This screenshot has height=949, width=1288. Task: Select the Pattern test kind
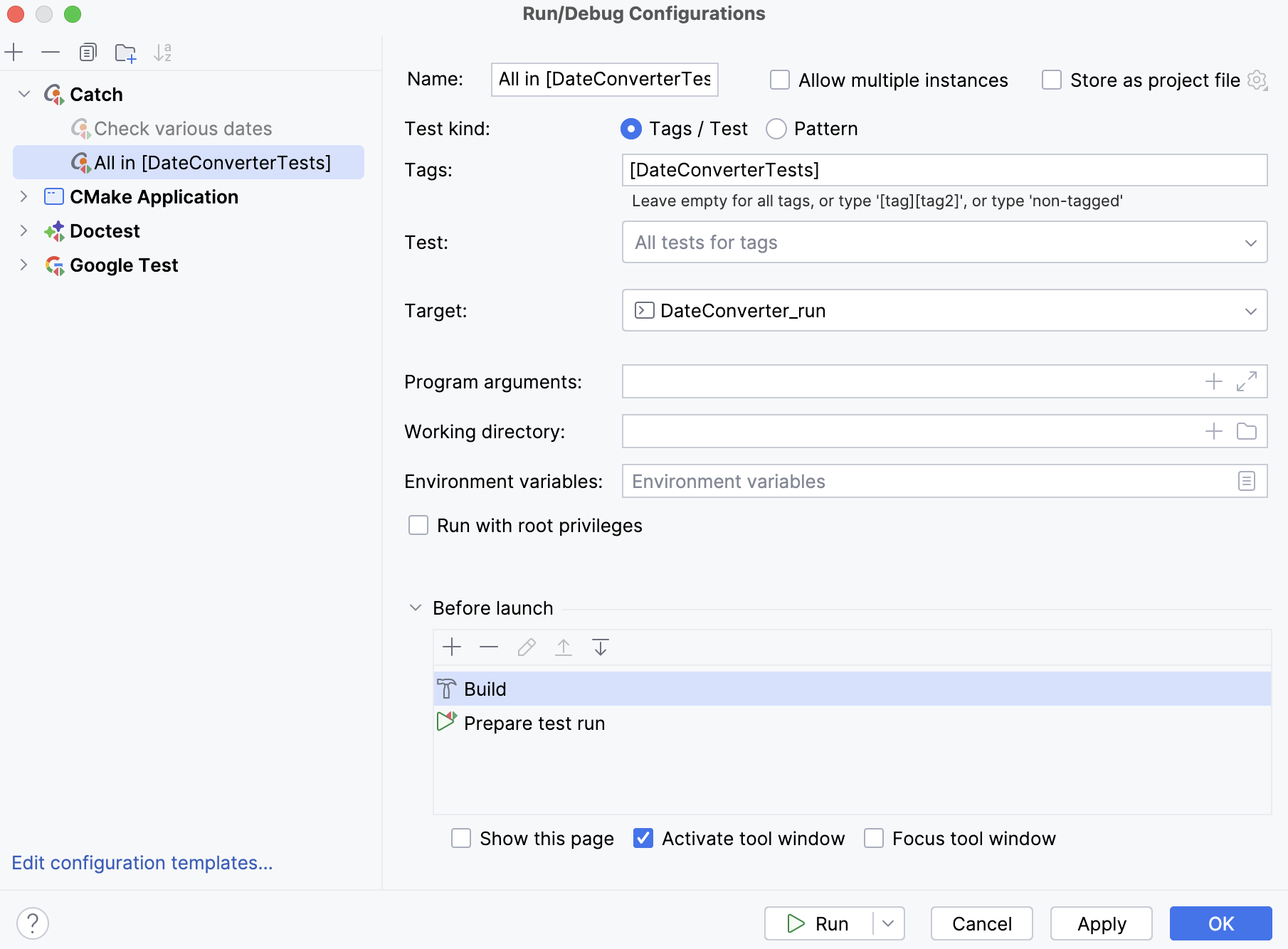click(x=776, y=129)
